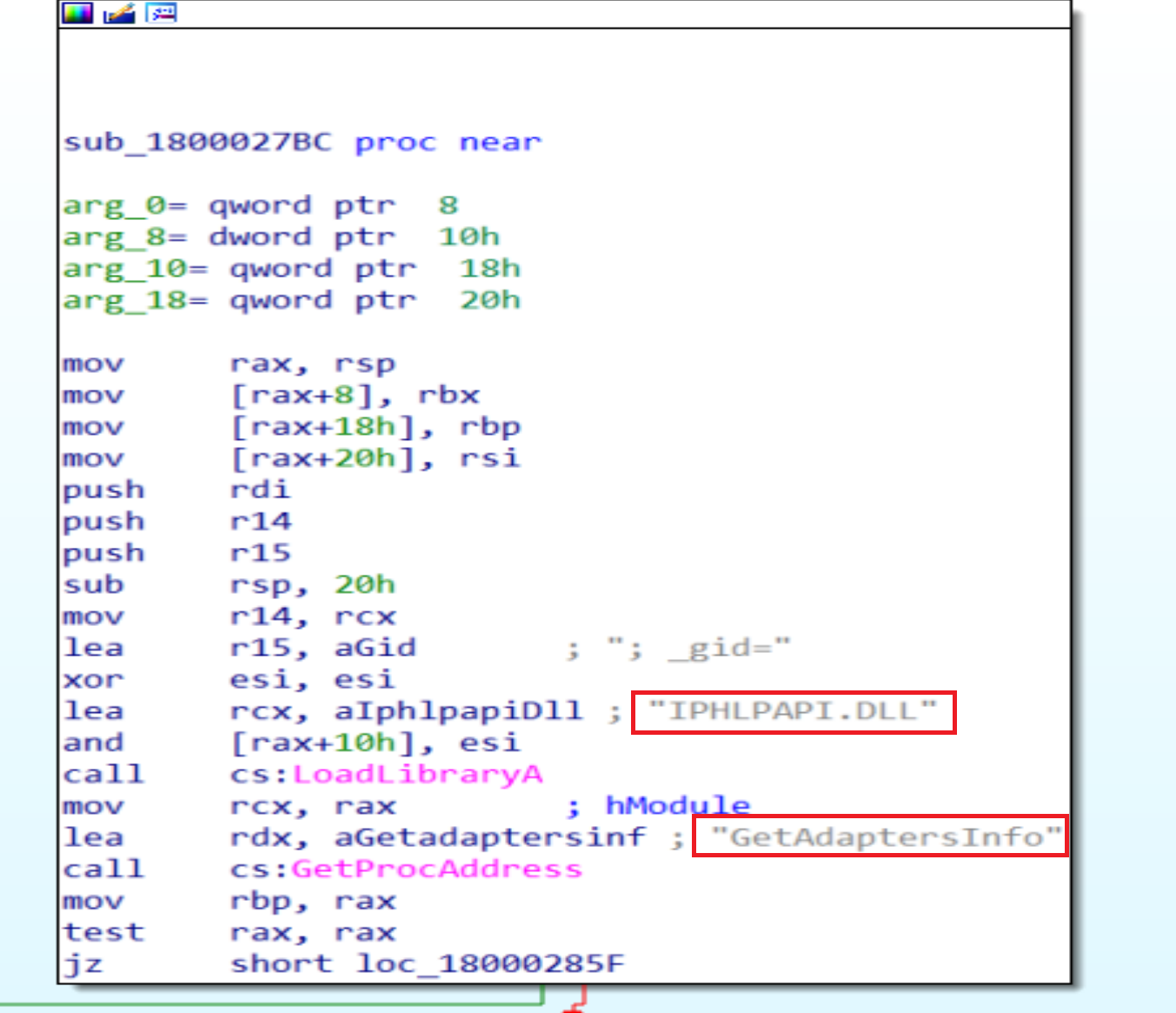Viewport: 1176px width, 1013px height.
Task: Click the group nodes icon
Action: (x=161, y=13)
